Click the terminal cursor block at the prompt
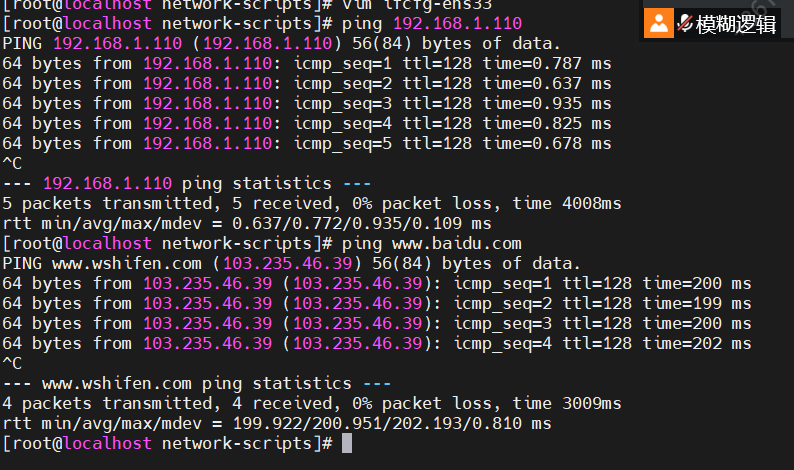794x470 pixels. coord(347,443)
